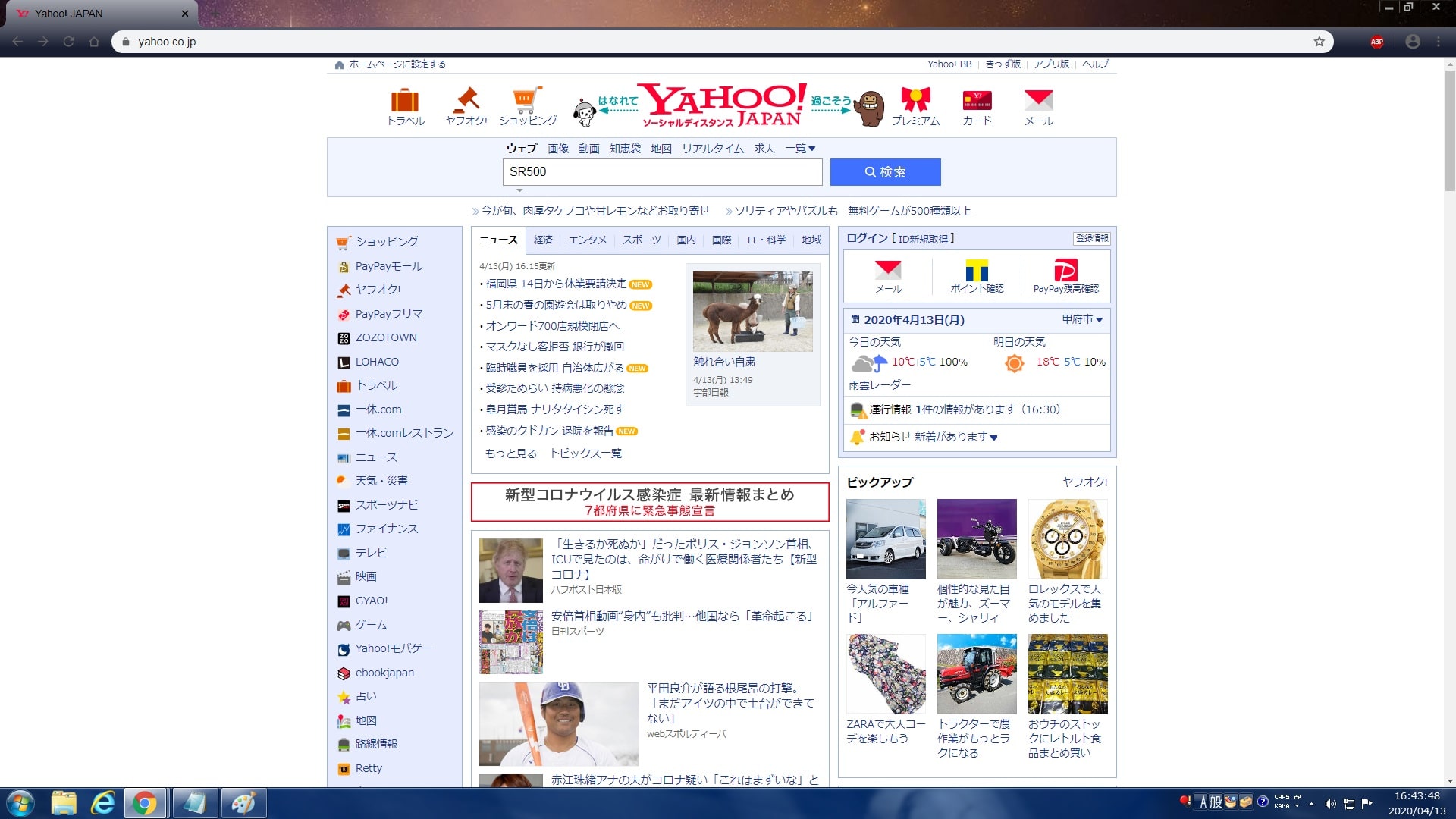Screen dimensions: 1456x819
Task: Open PayPay balance check icon
Action: tap(1065, 270)
